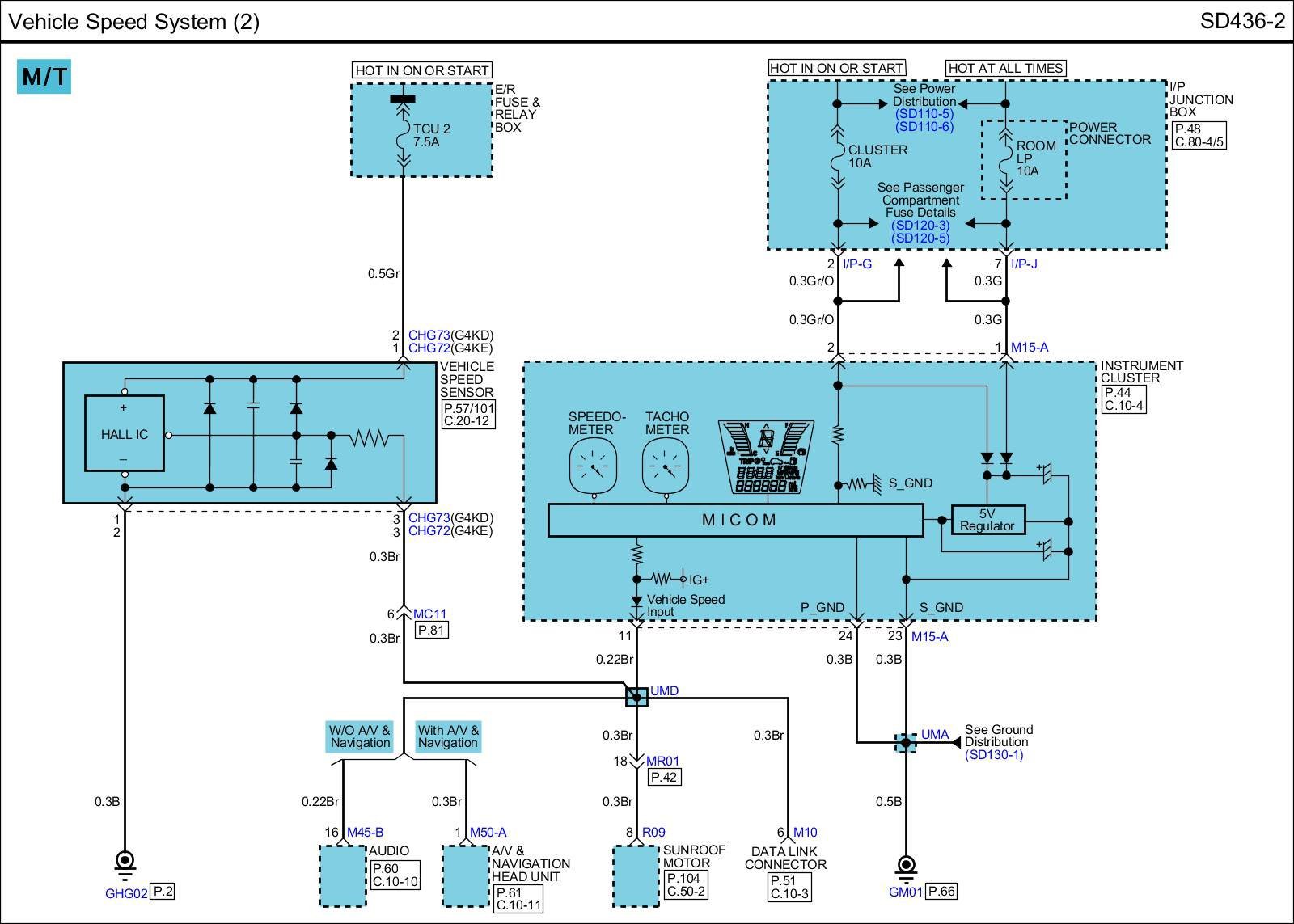Click the P.2 page reference box

[x=163, y=892]
